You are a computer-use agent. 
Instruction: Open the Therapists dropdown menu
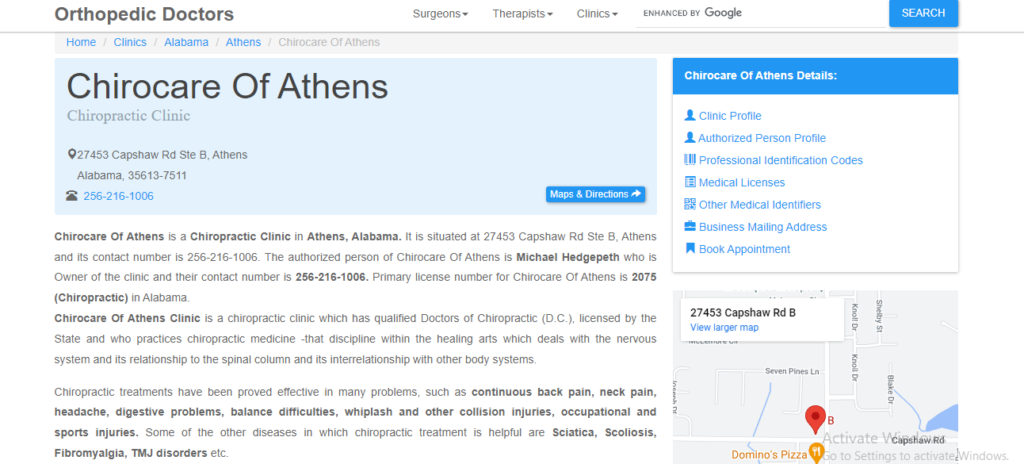(522, 14)
